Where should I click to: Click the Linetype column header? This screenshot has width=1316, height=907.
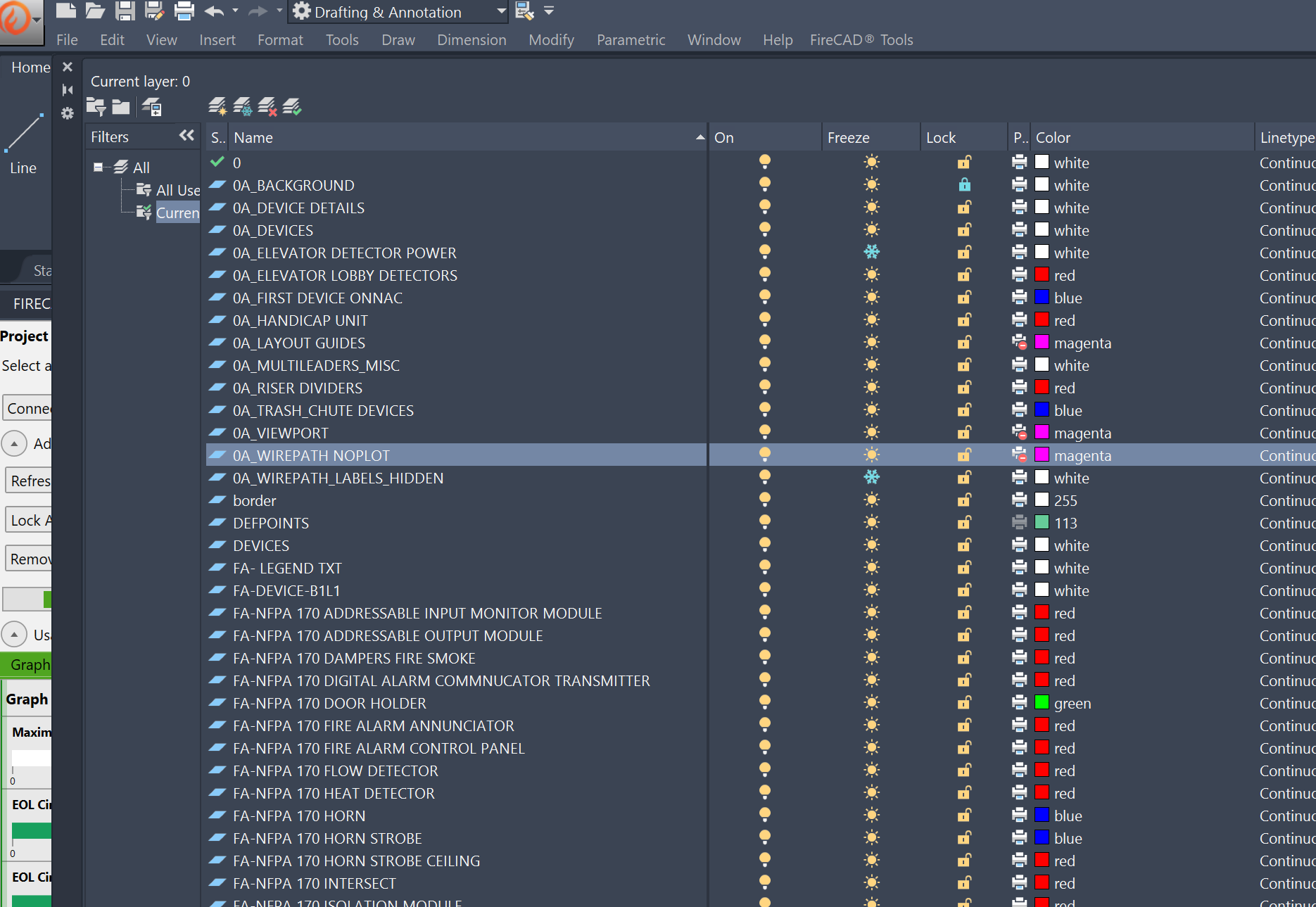tap(1286, 137)
